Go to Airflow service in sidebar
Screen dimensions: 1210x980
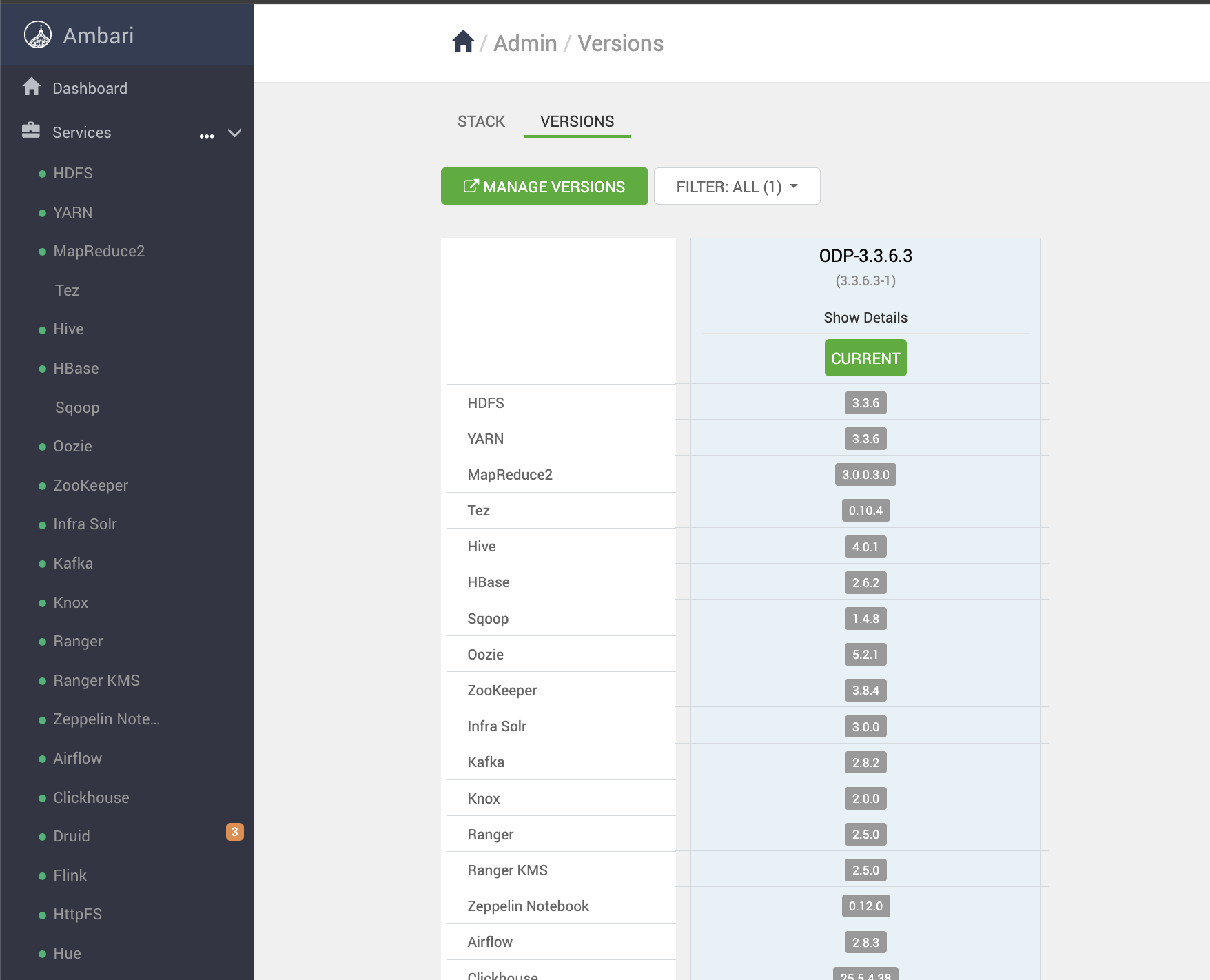[78, 758]
